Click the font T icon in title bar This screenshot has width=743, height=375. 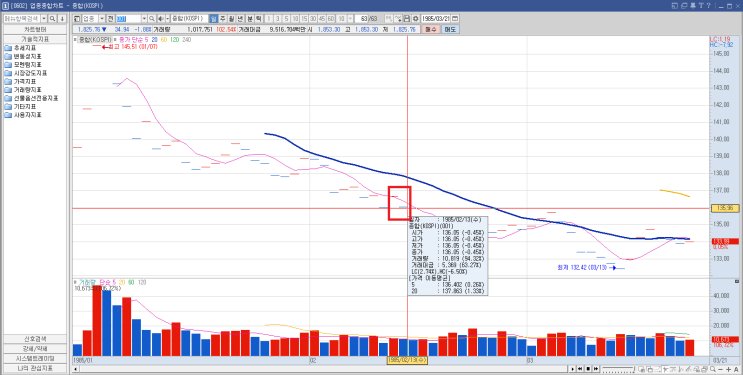(x=700, y=6)
